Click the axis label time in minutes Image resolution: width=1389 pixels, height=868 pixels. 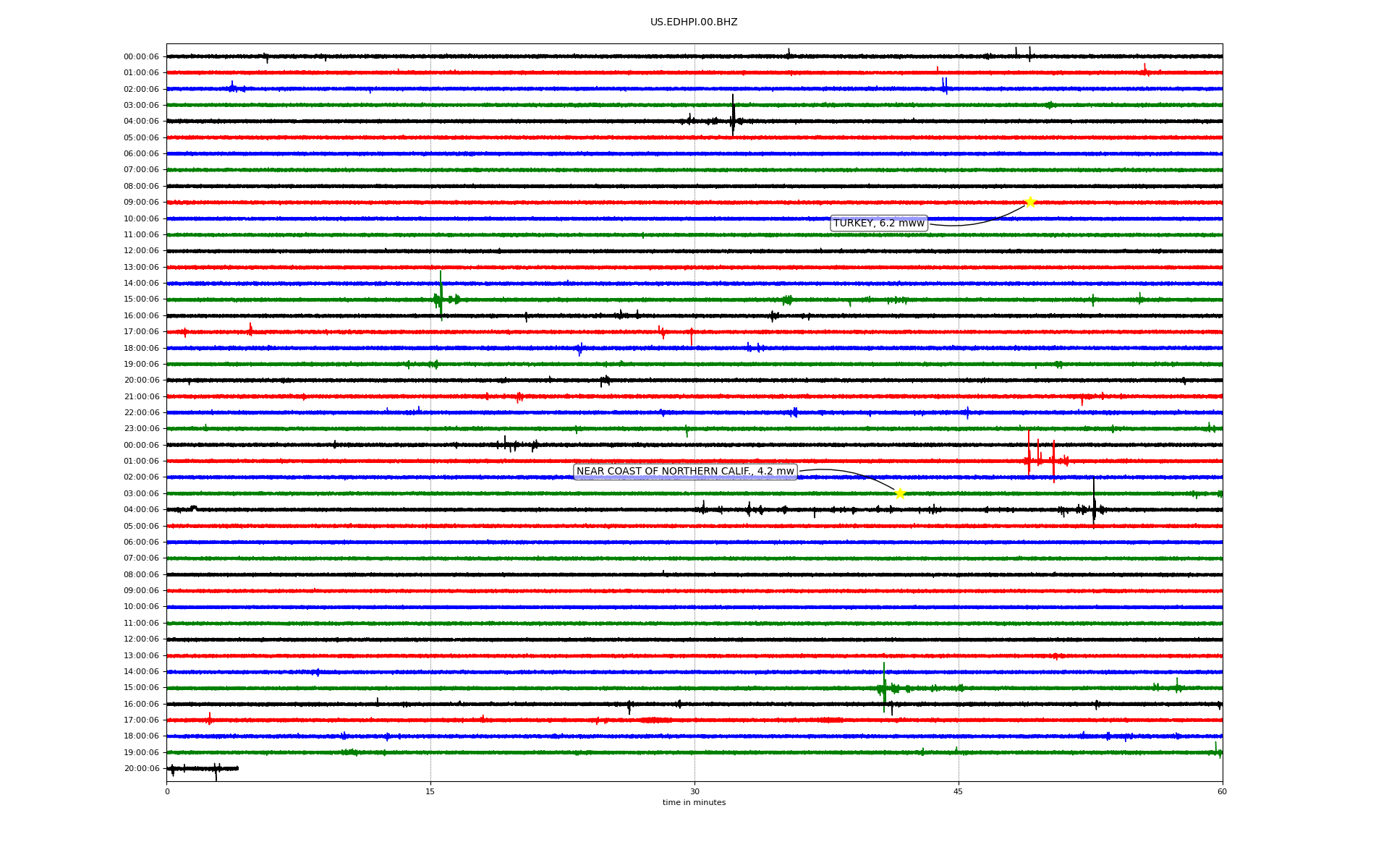tap(694, 803)
